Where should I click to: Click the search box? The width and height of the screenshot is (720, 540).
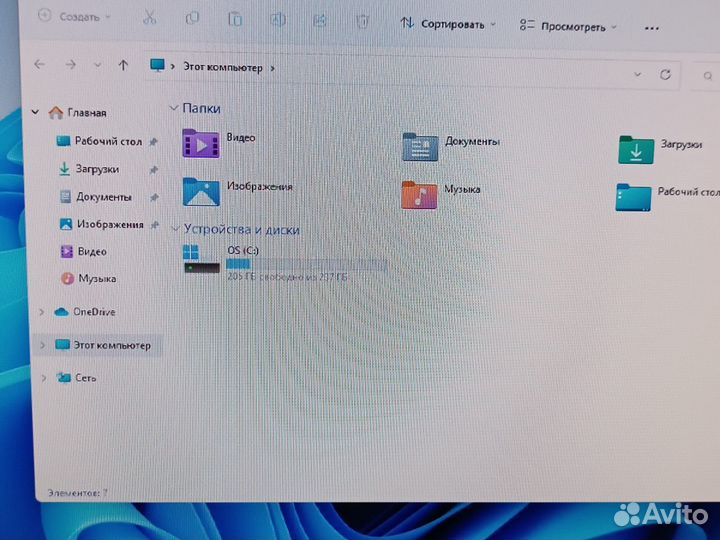tap(706, 76)
